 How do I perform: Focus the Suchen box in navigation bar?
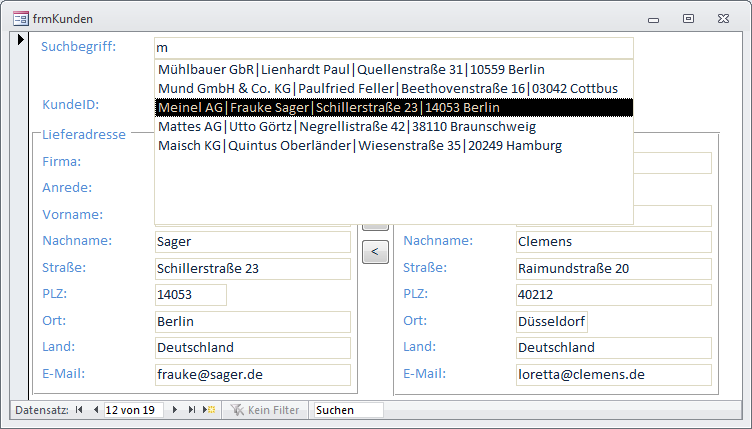[x=347, y=410]
